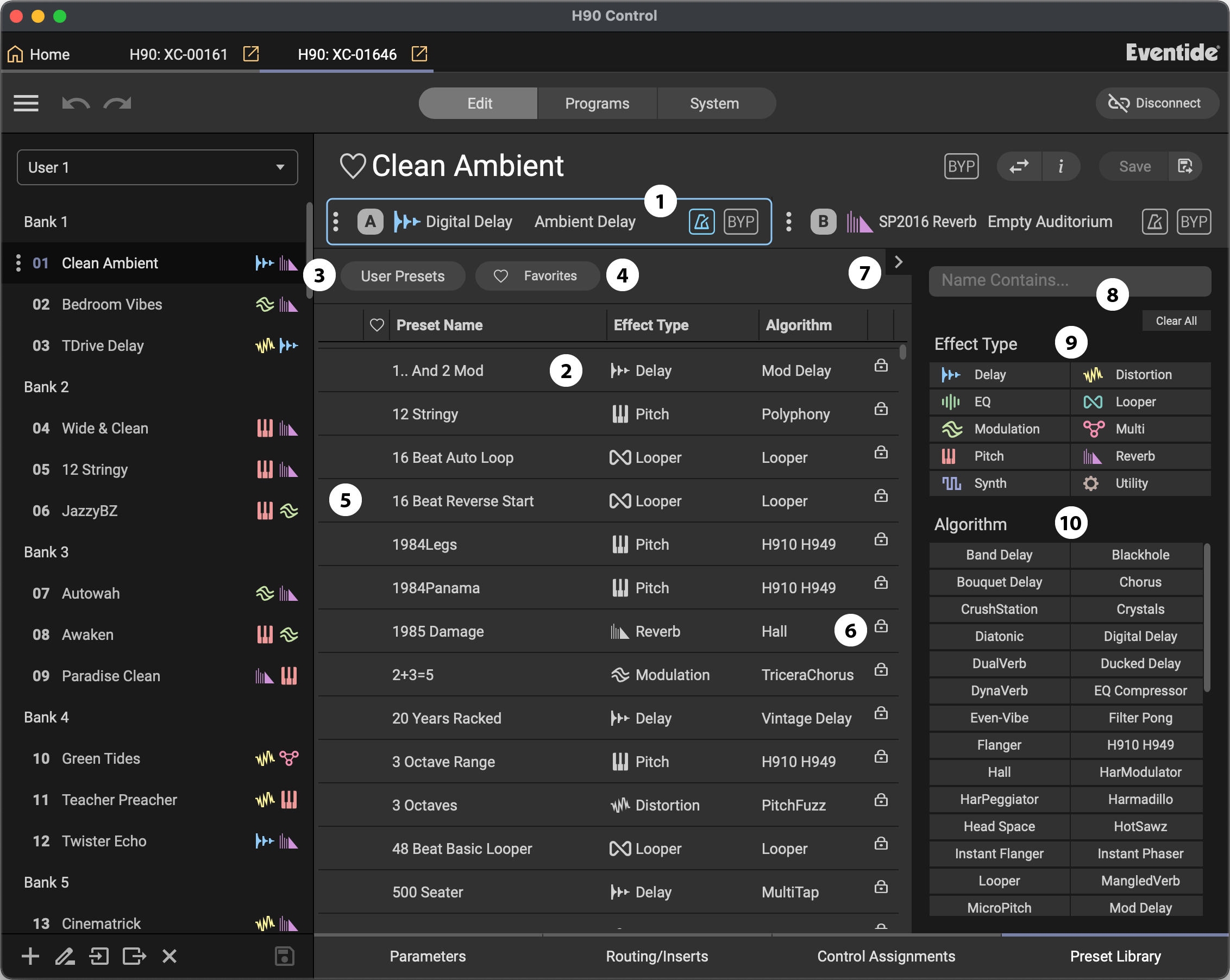Select the 16 Beat Auto Loop preset

608,457
